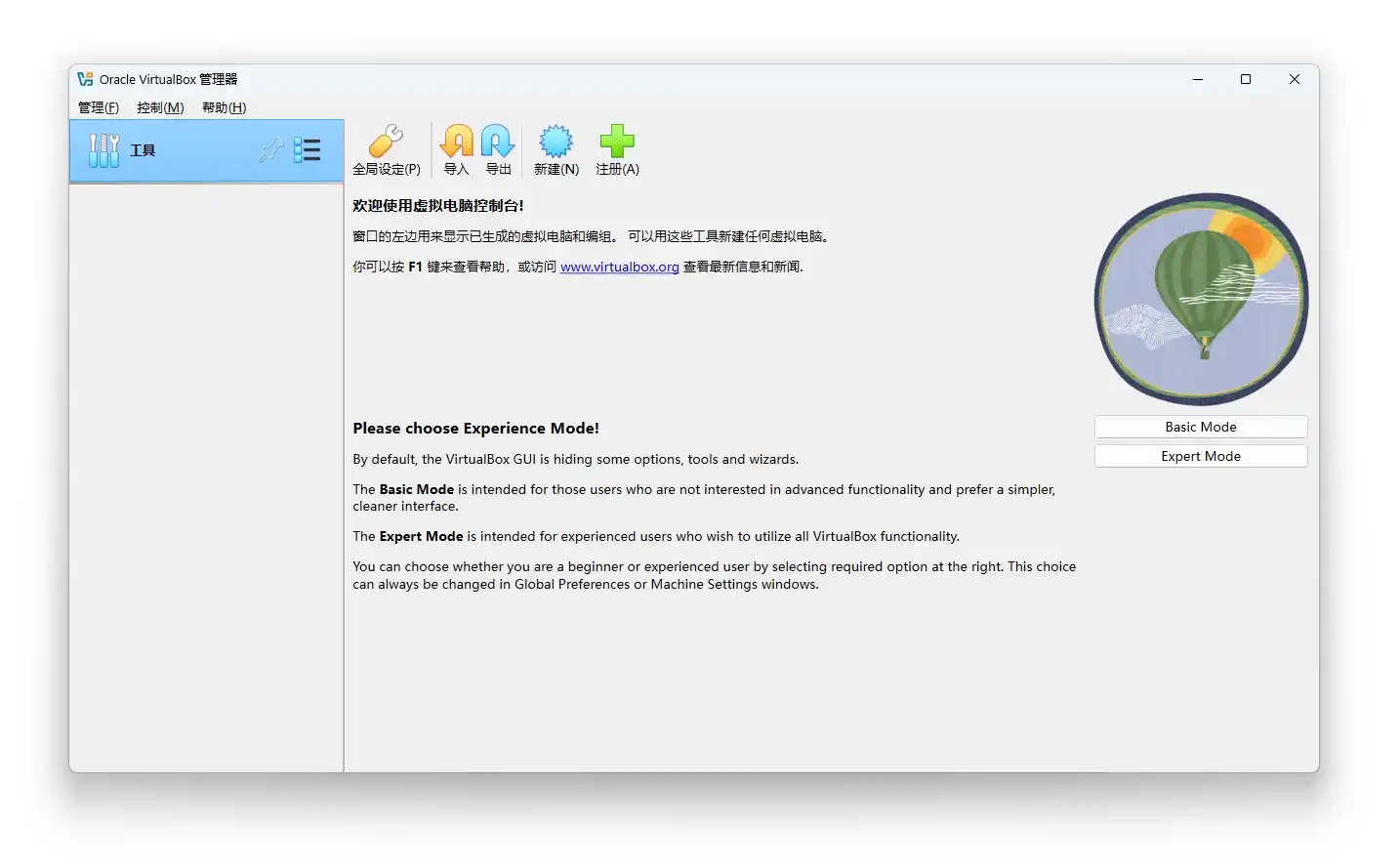Click the 'Please choose Experience Mode!' heading
This screenshot has width=1400, height=867.
pyautogui.click(x=476, y=429)
